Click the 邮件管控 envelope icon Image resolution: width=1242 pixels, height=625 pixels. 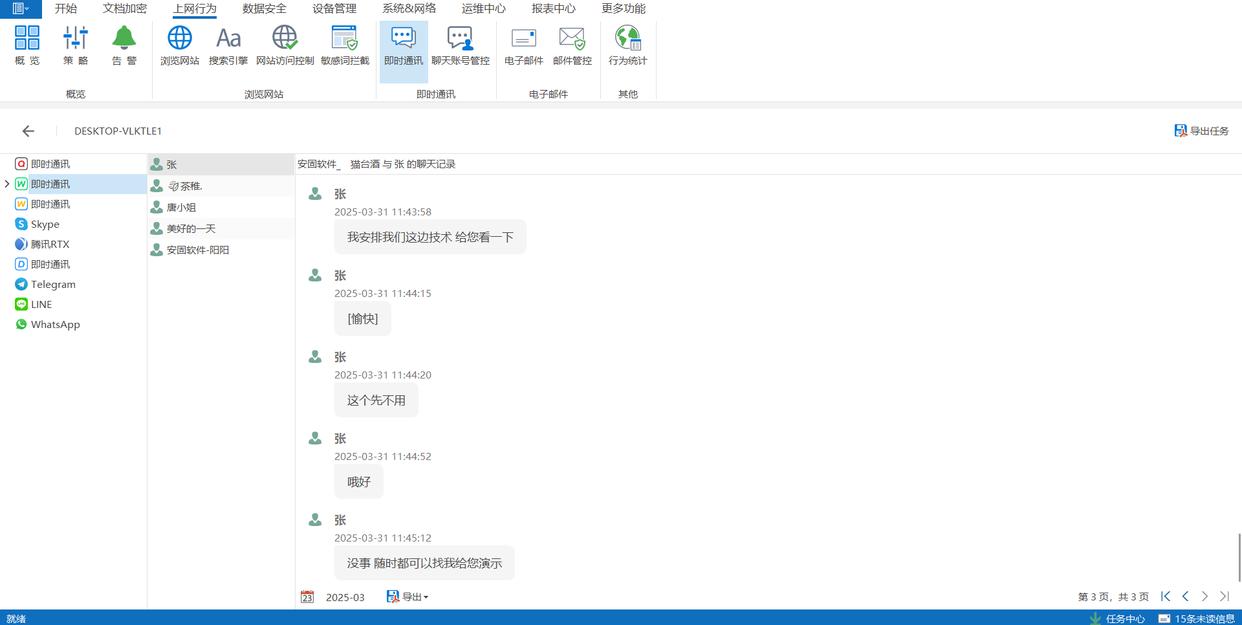pos(572,46)
